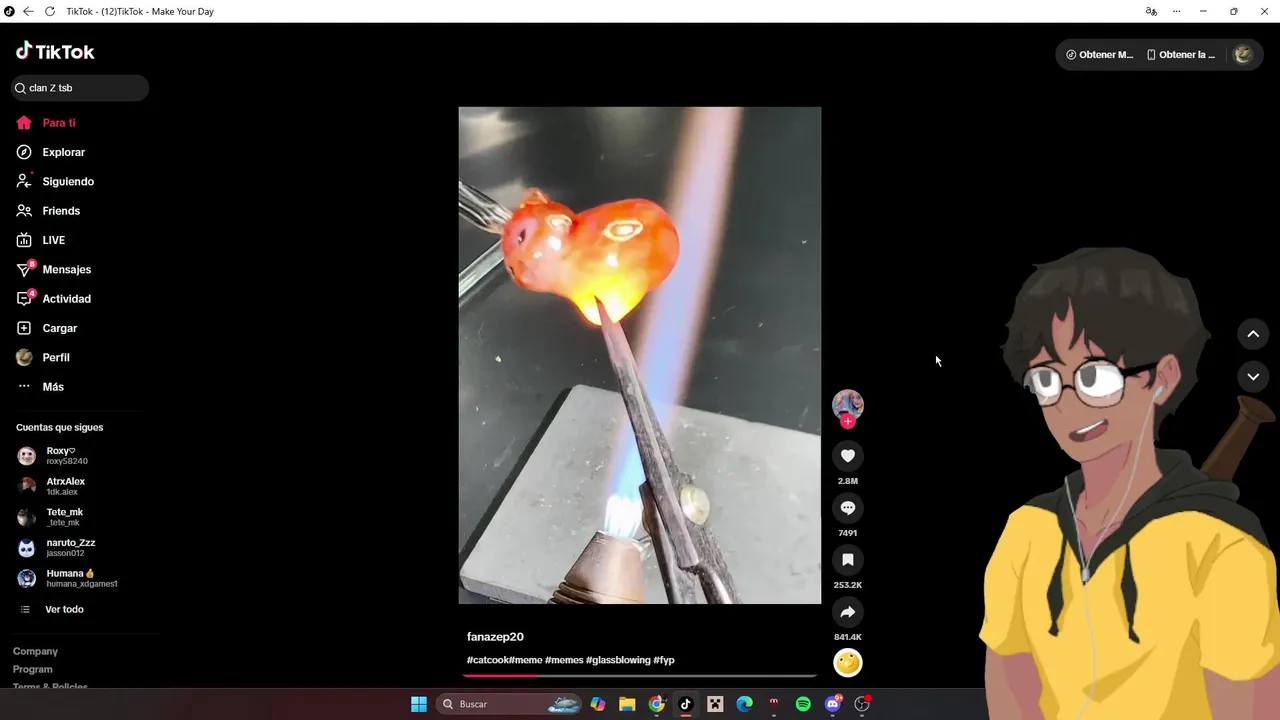
Task: Open Spotify from the taskbar
Action: click(x=803, y=704)
